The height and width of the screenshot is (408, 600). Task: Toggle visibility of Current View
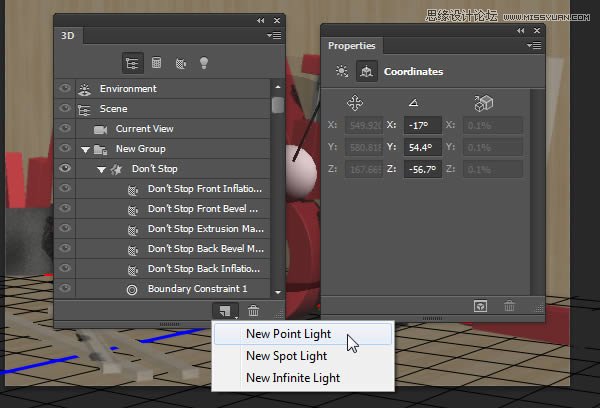pos(65,128)
